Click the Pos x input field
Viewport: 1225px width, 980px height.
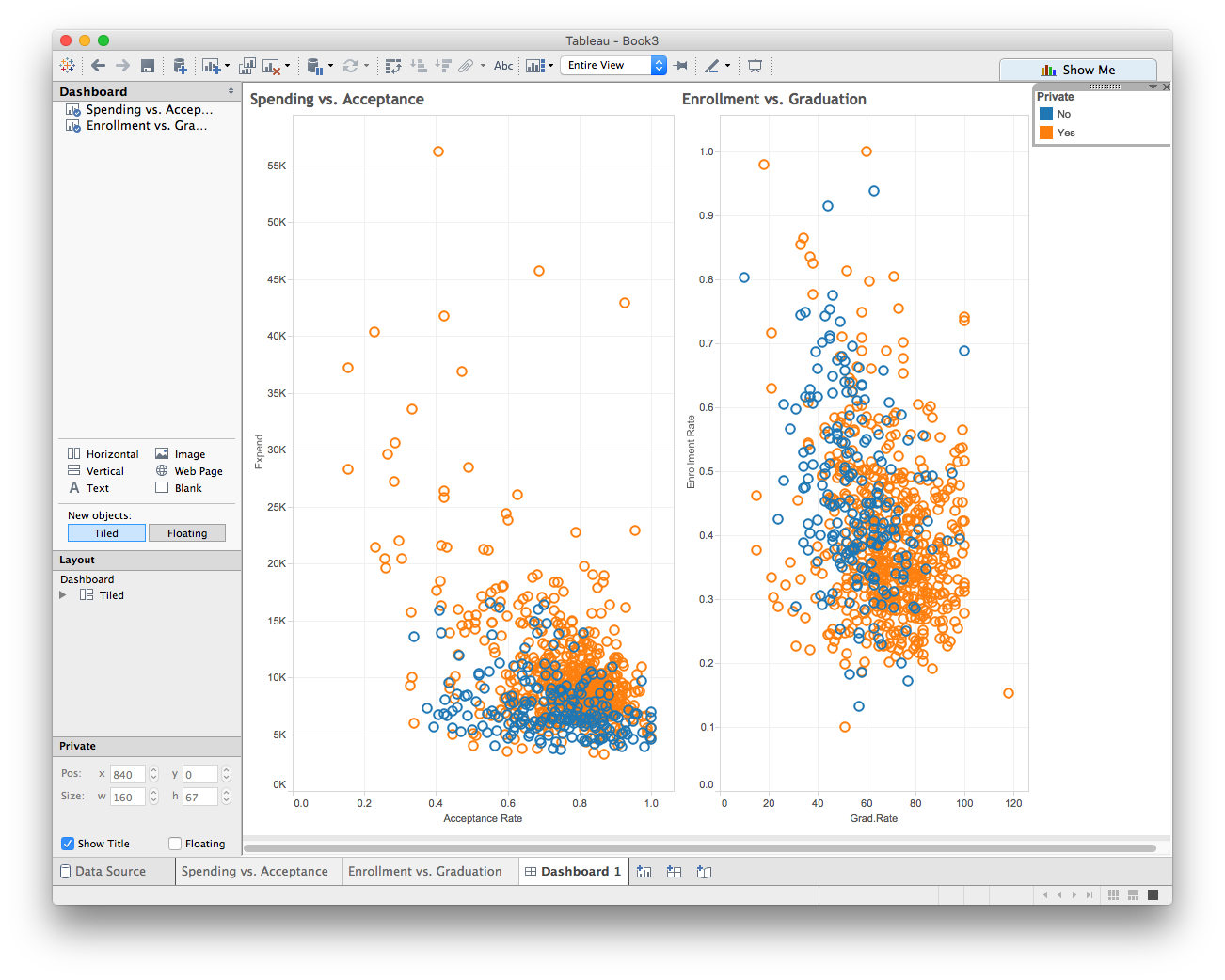coord(128,774)
